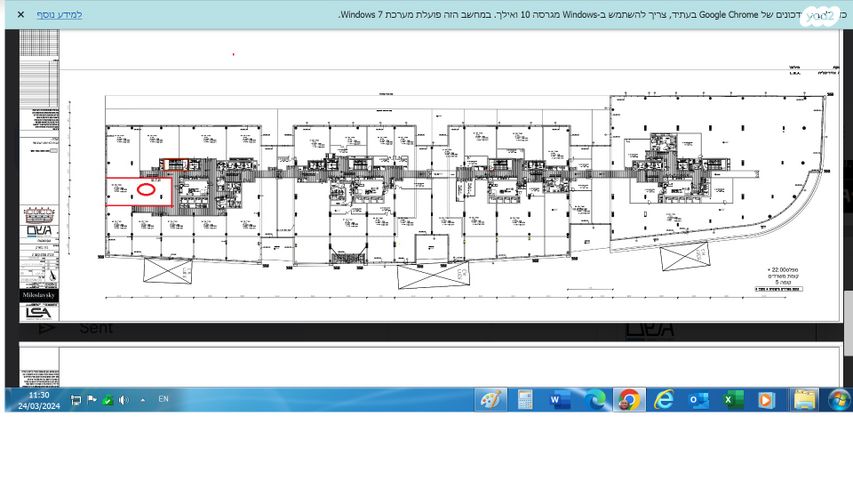The image size is (853, 480).
Task: Click the clock showing 11:30
Action: (x=39, y=400)
